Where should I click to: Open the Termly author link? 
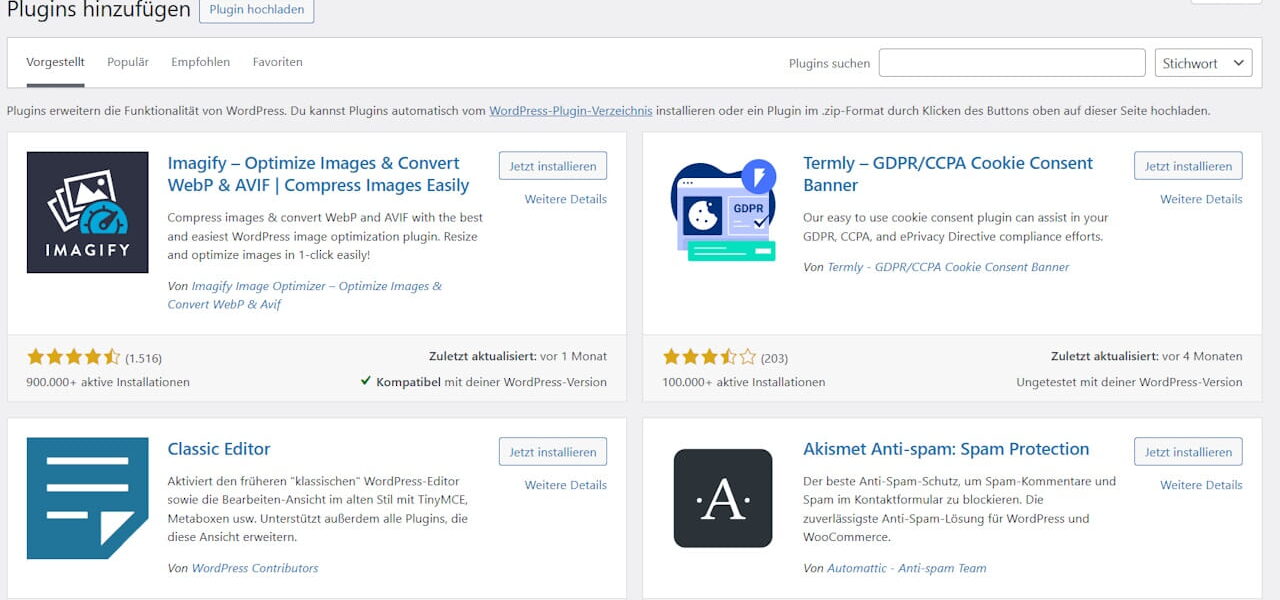[948, 267]
